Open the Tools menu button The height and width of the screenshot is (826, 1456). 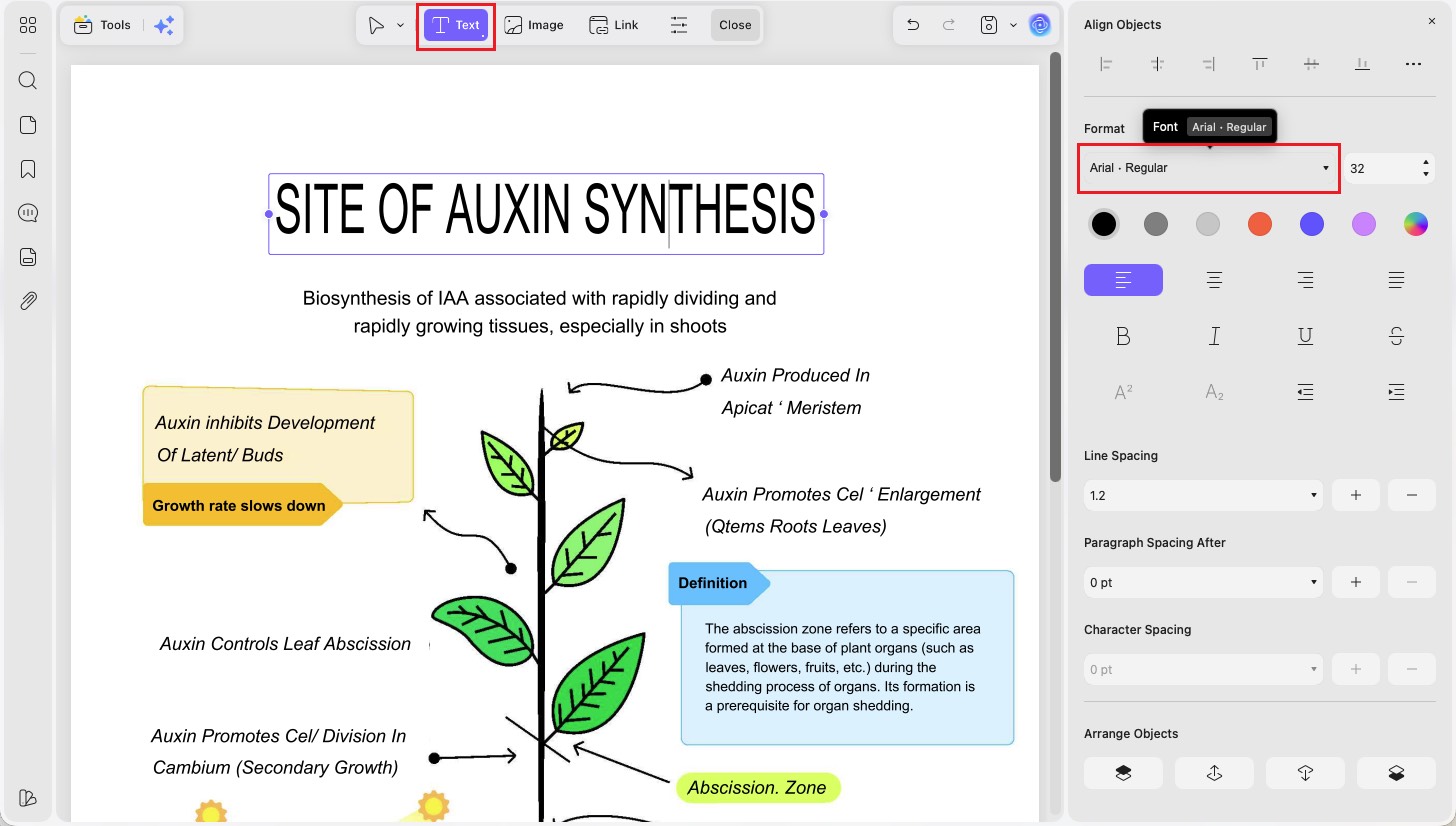coord(103,25)
